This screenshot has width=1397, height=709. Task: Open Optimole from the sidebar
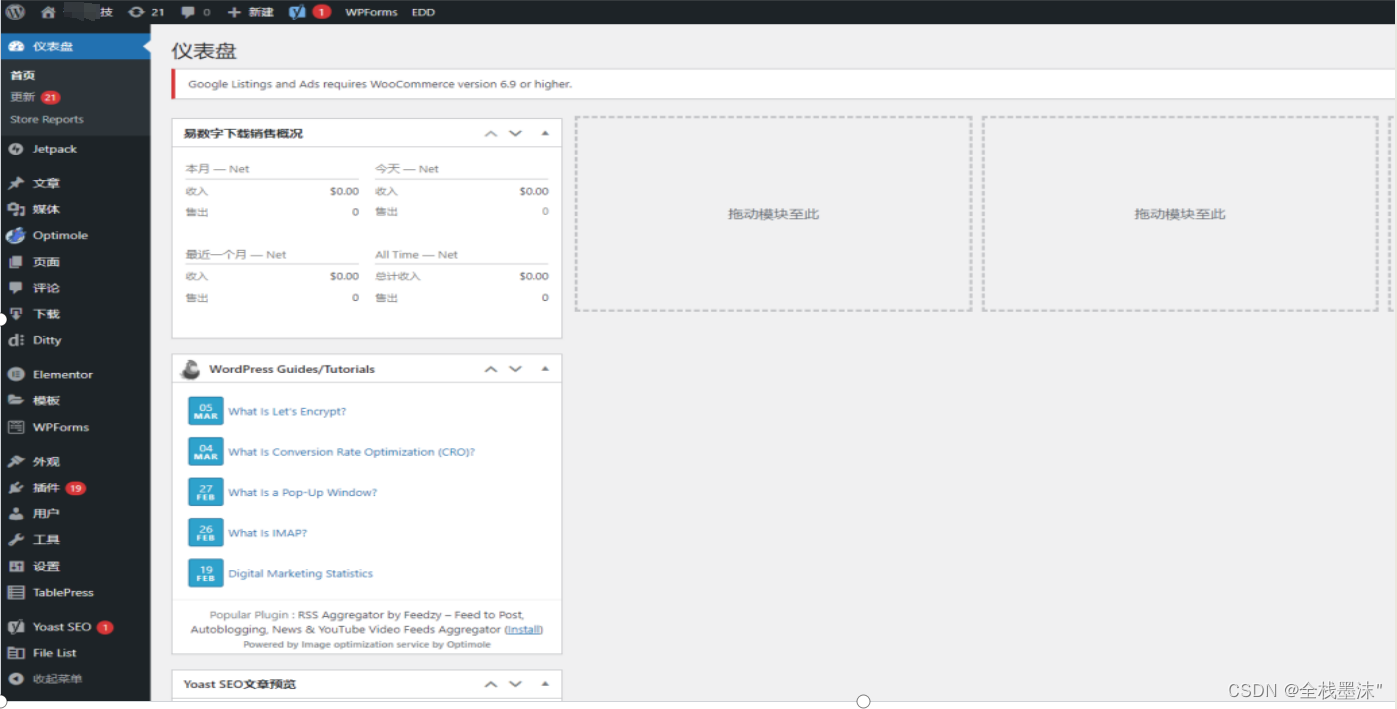58,235
